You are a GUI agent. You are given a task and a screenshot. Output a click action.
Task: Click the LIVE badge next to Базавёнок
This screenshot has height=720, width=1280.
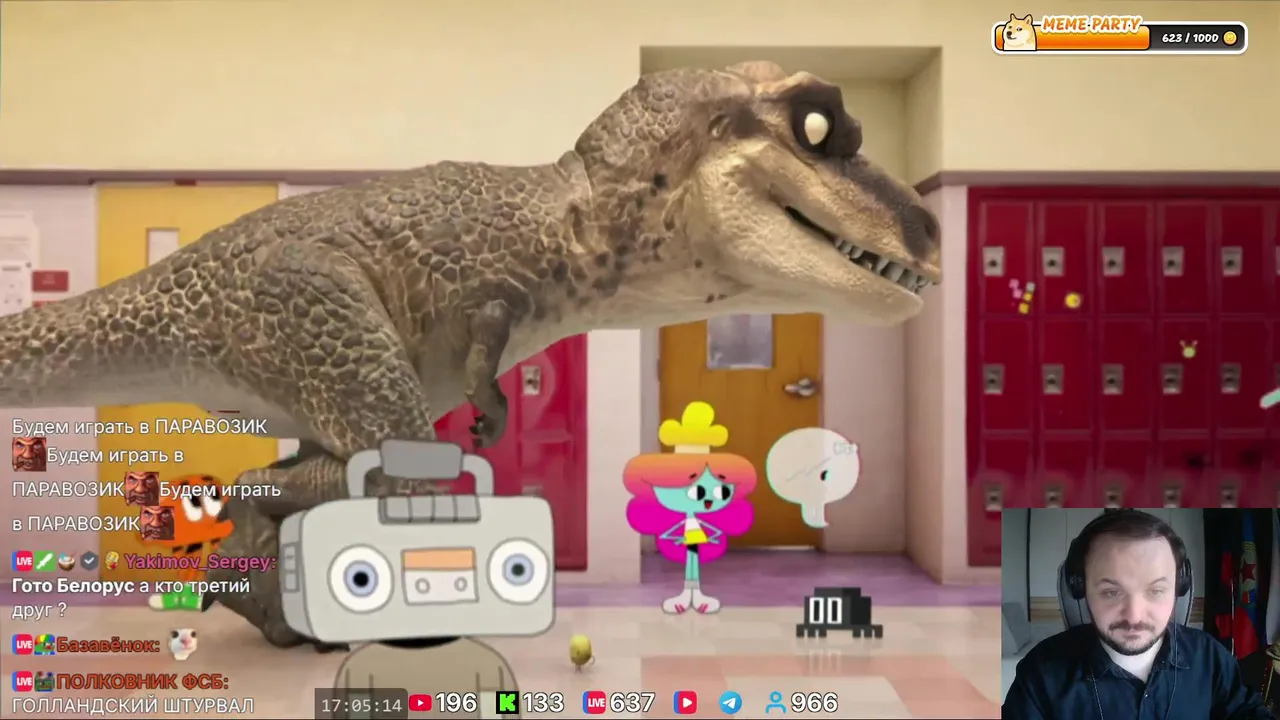click(22, 645)
